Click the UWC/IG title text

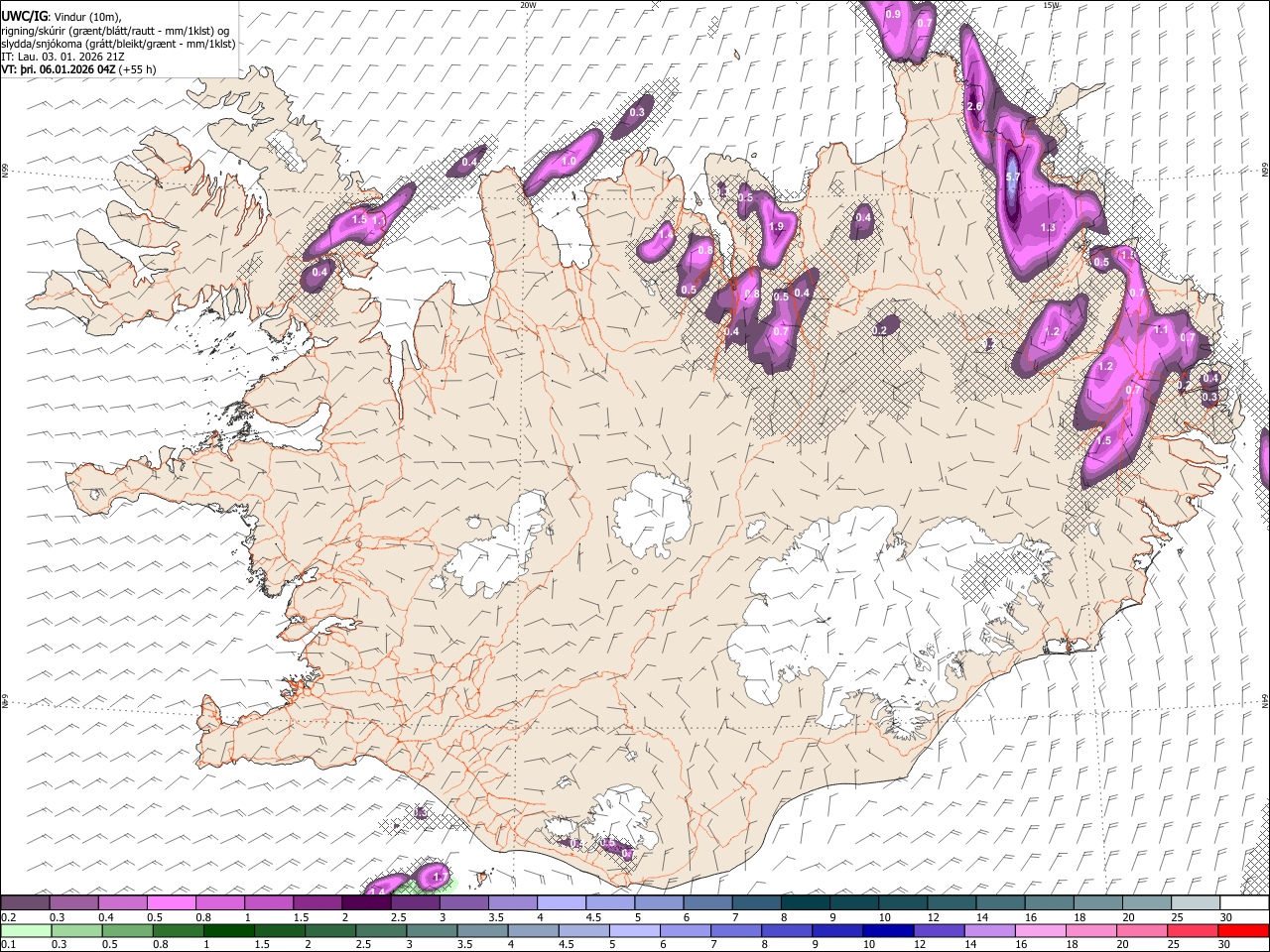click(24, 17)
